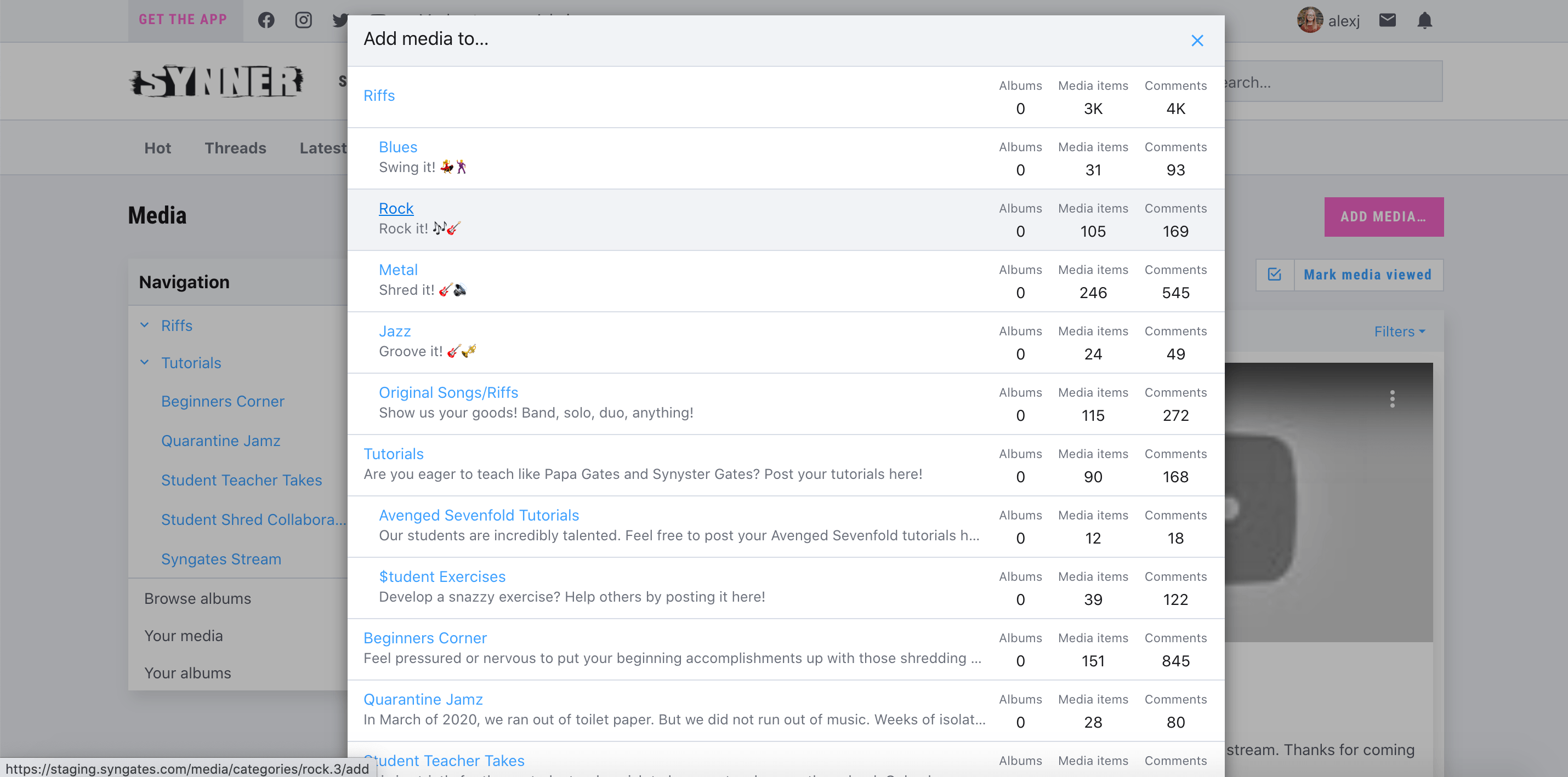Select Student Teacher Takes in dialog
Image resolution: width=1568 pixels, height=777 pixels.
(444, 761)
